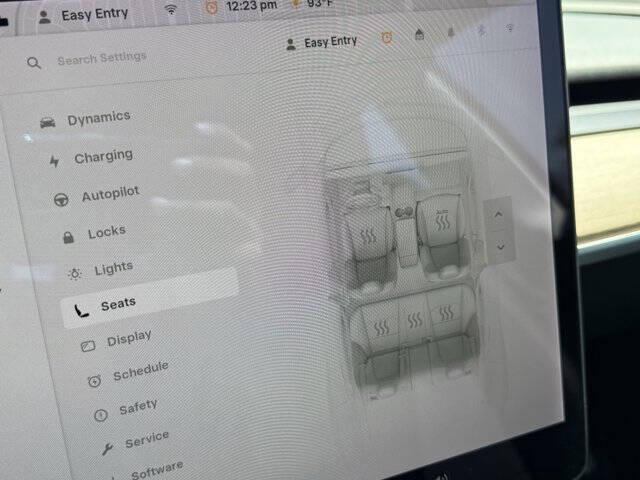Viewport: 640px width, 480px height.
Task: Click the car icon beside Dynamics
Action: tap(48, 122)
